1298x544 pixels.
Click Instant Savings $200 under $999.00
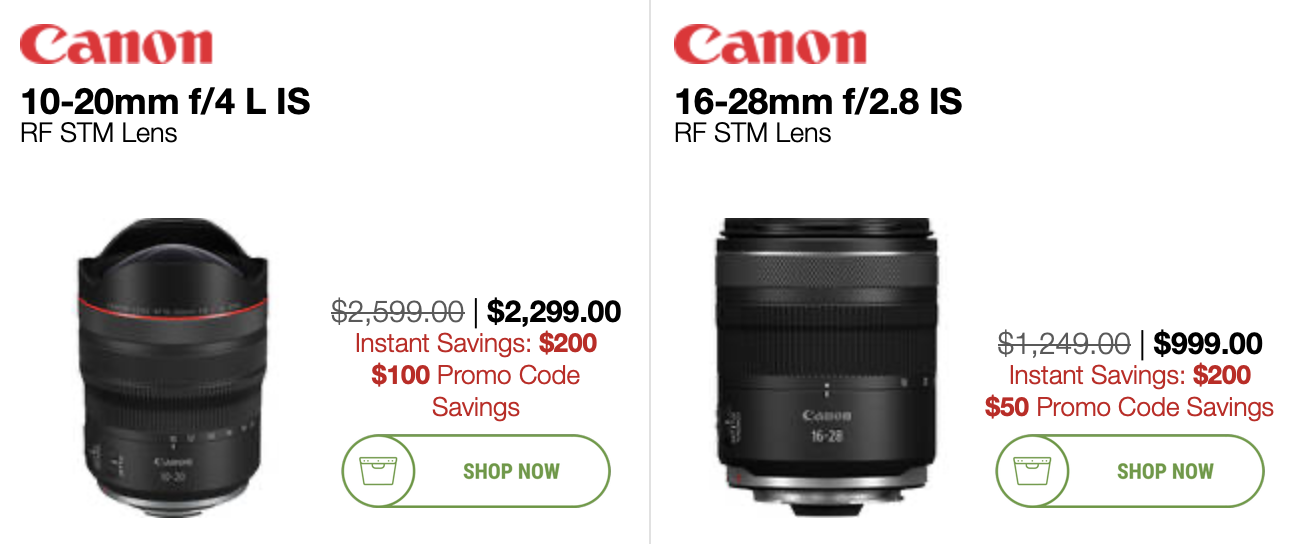click(x=1130, y=375)
